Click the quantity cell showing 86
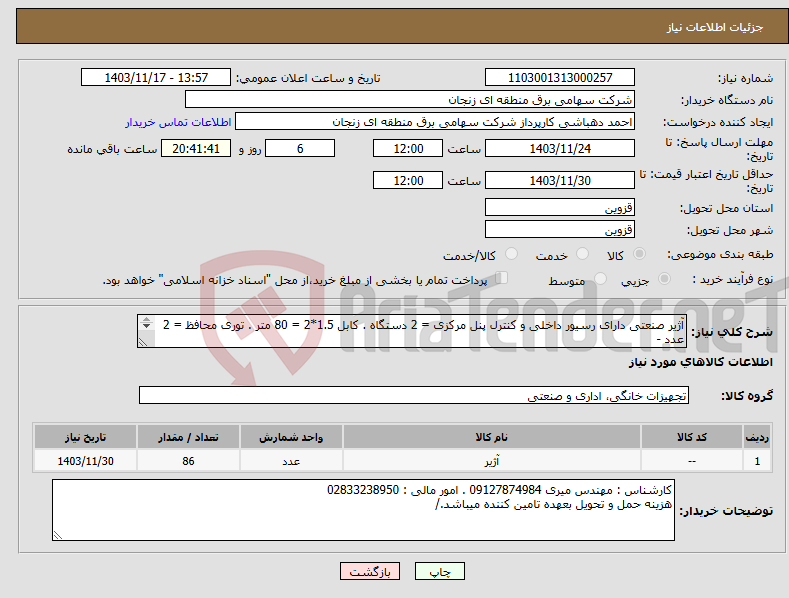Screen dimensions: 789x598 (x=188, y=461)
